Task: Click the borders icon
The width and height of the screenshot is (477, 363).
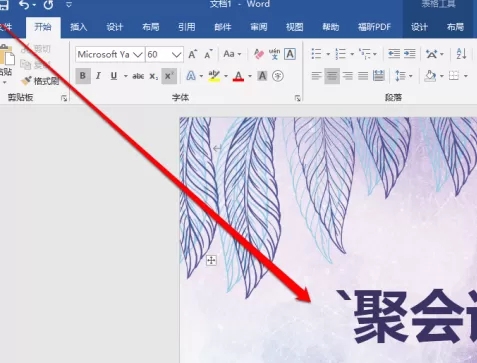Action: click(x=454, y=76)
